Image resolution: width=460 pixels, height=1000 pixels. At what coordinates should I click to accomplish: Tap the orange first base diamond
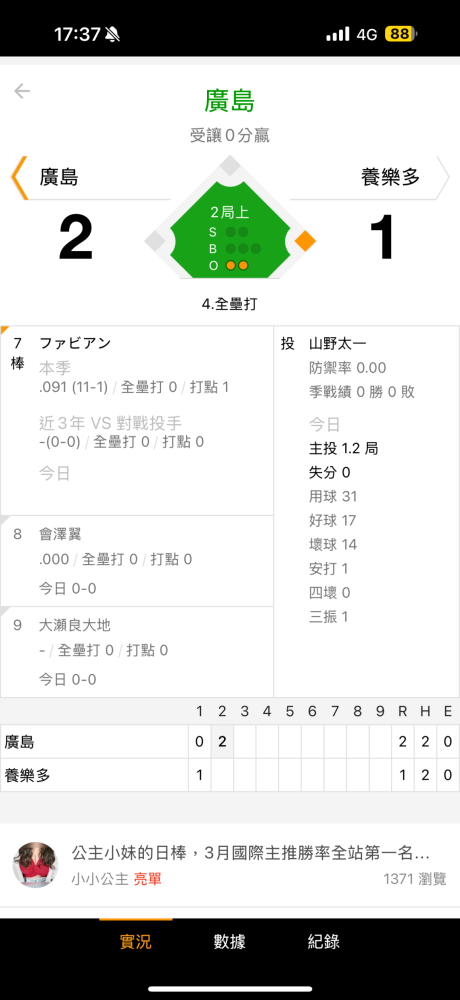click(x=306, y=241)
